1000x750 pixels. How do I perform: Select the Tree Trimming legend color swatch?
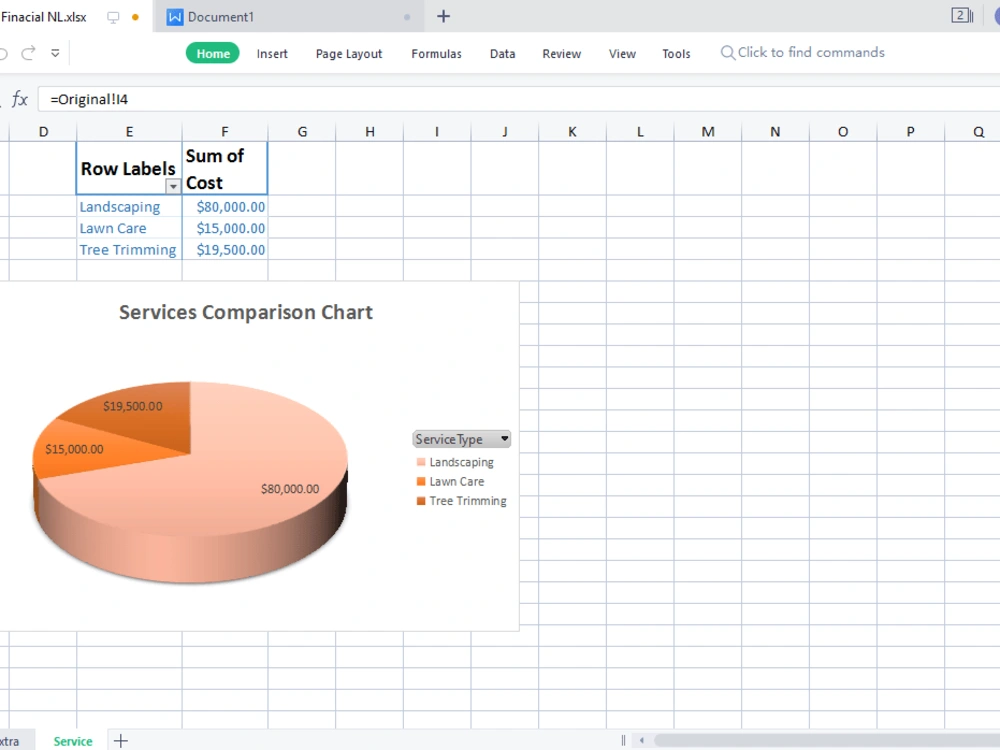point(421,501)
